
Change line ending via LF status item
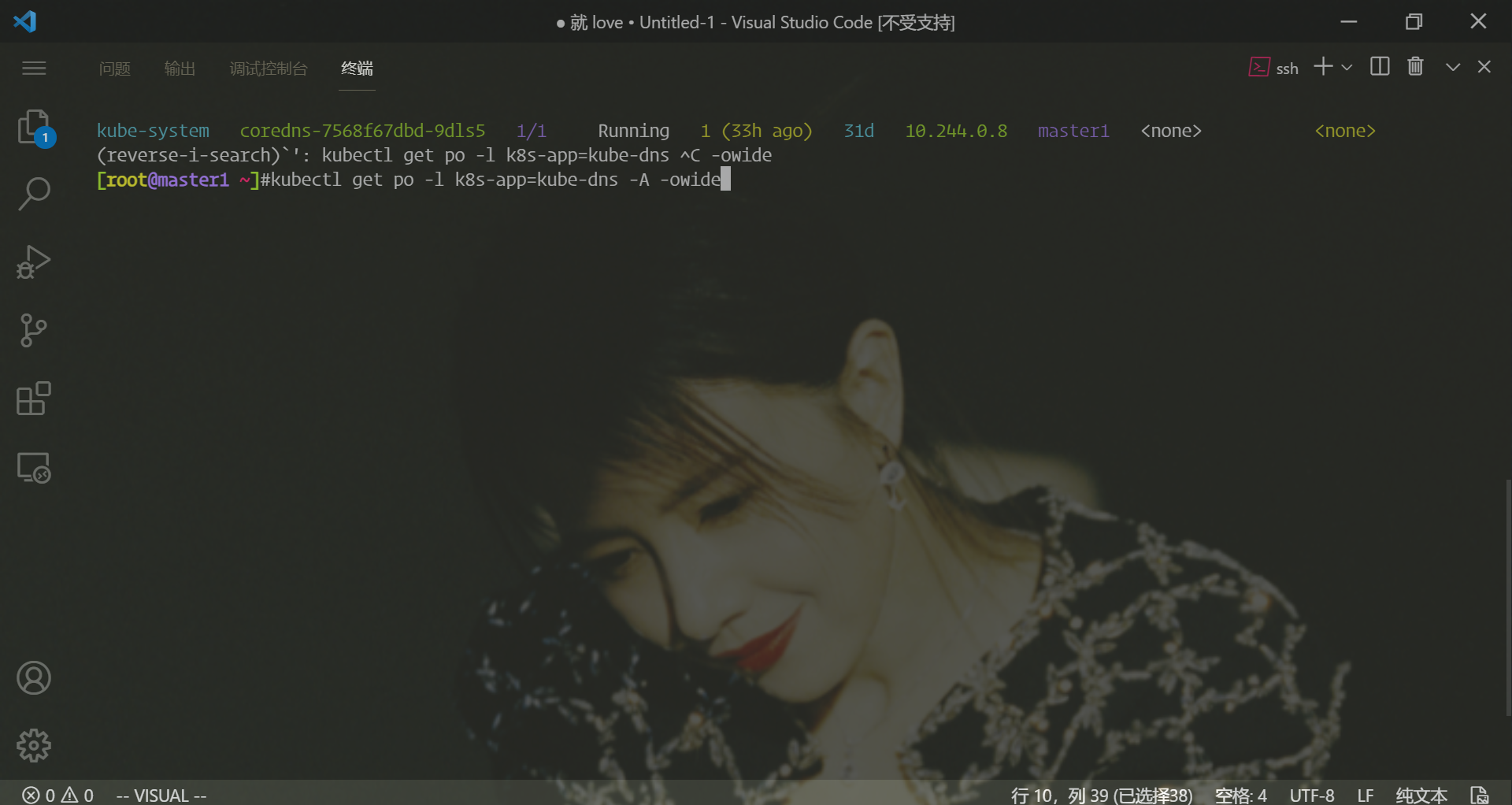pyautogui.click(x=1366, y=796)
